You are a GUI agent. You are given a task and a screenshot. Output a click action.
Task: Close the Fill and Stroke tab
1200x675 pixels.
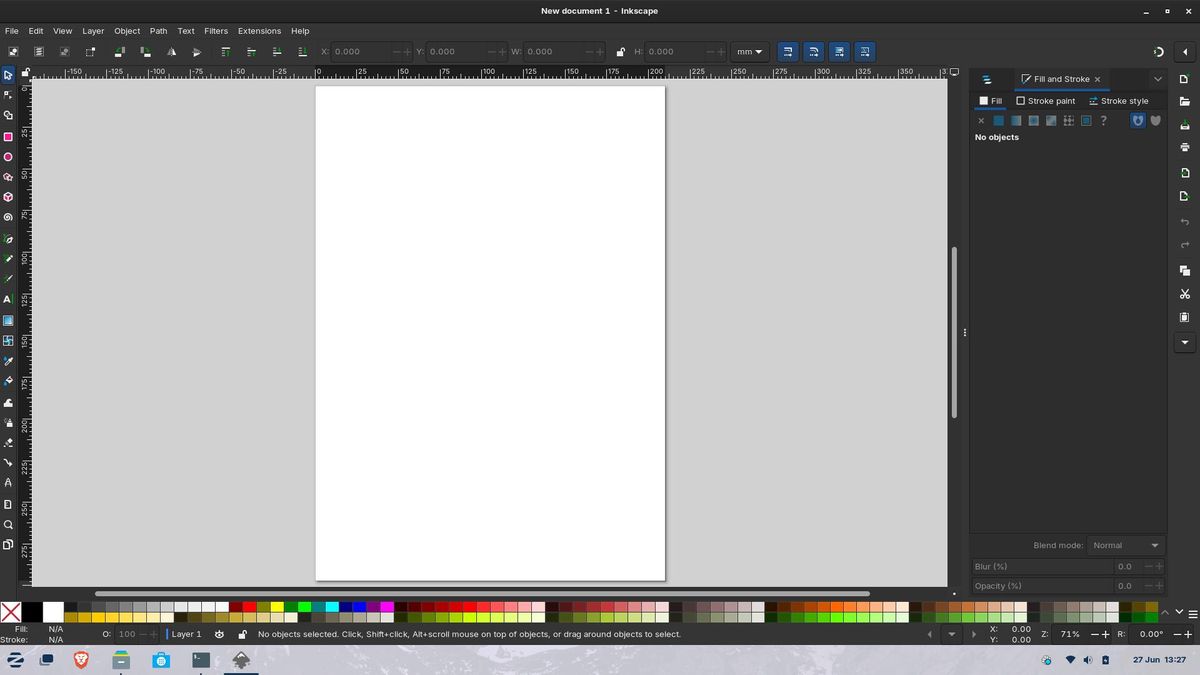tap(1097, 79)
